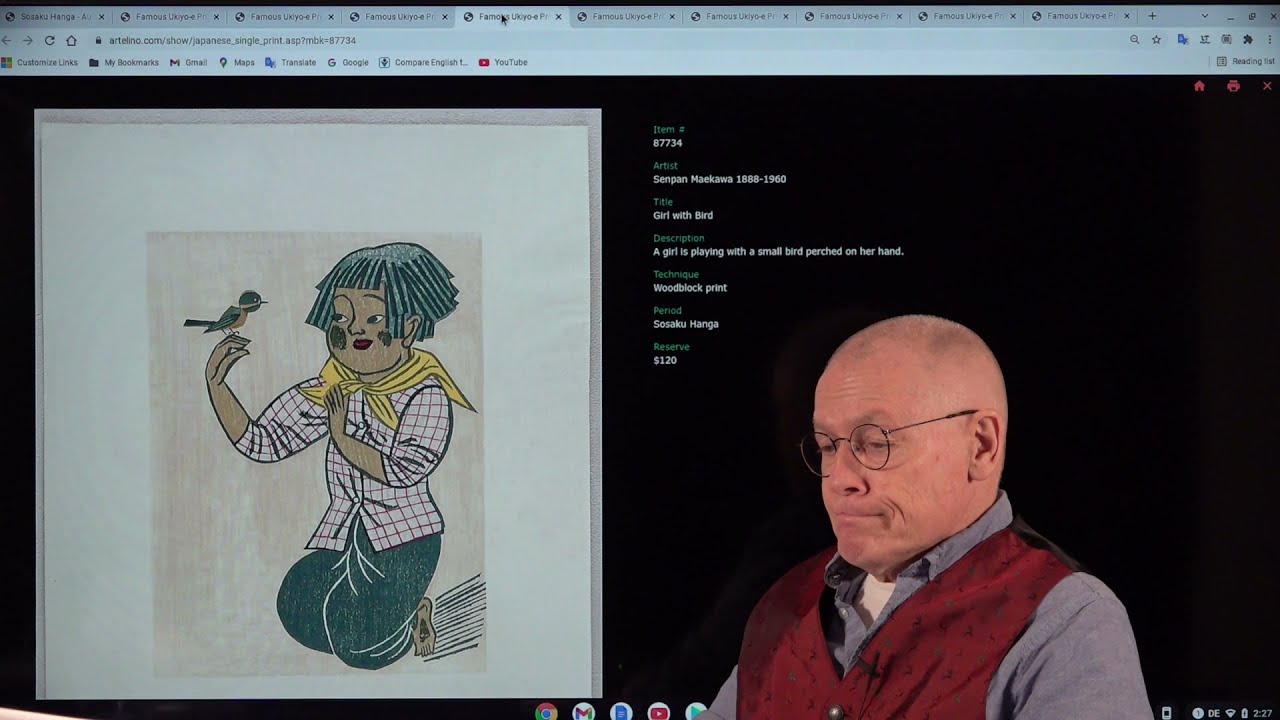Open the My Bookmarks folder
Screen dimensions: 1280x720
pyautogui.click(x=124, y=62)
